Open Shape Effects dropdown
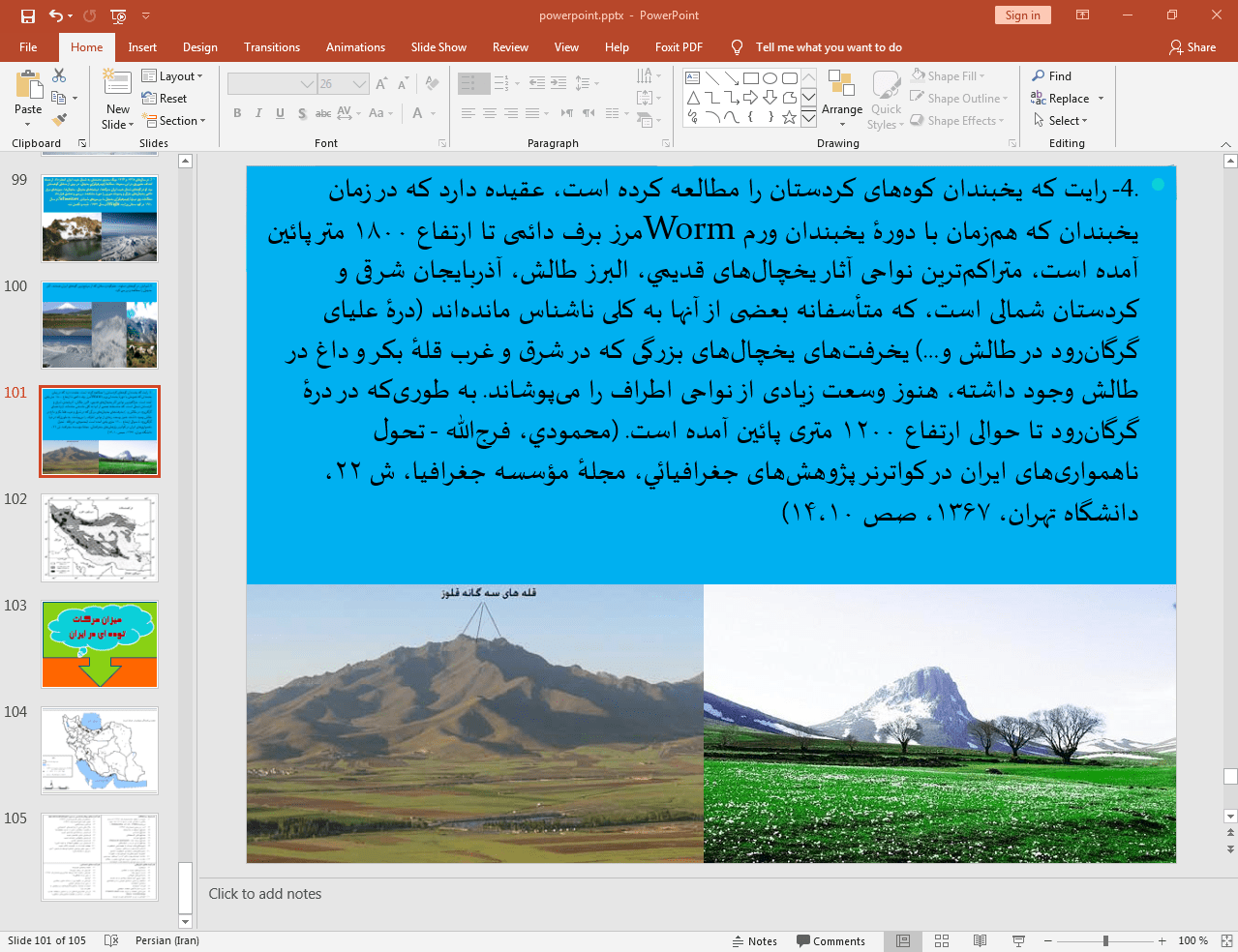 [x=957, y=121]
